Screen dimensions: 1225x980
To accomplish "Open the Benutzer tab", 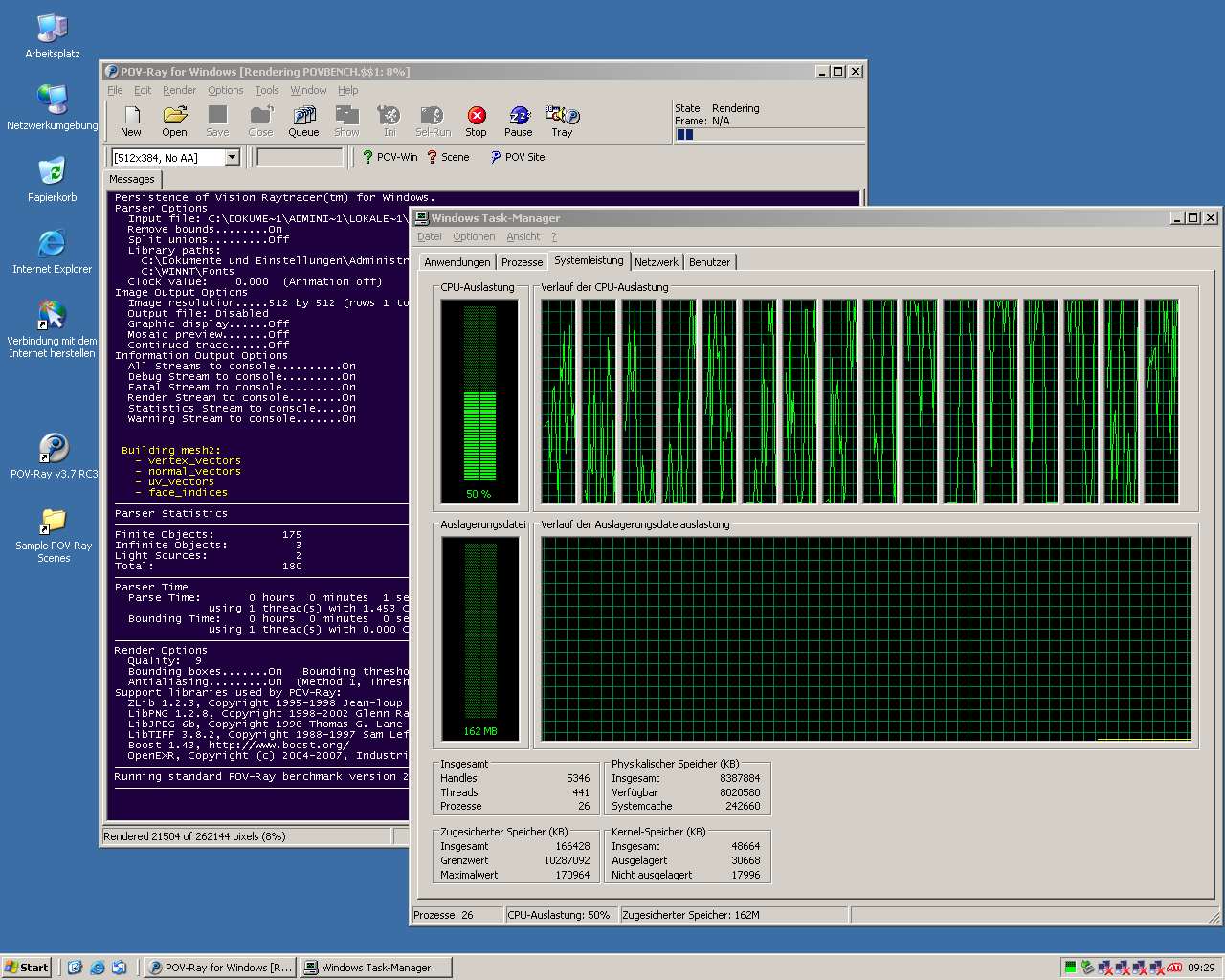I will click(709, 262).
